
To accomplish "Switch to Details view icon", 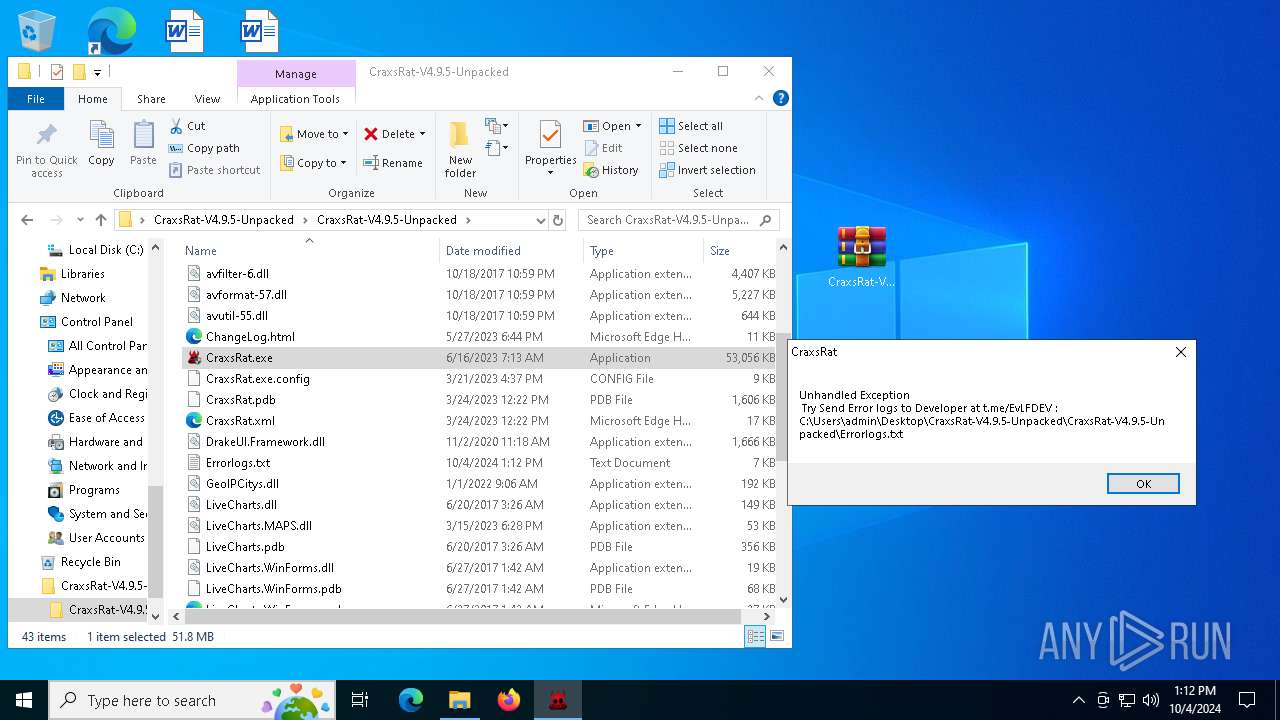I will (756, 636).
